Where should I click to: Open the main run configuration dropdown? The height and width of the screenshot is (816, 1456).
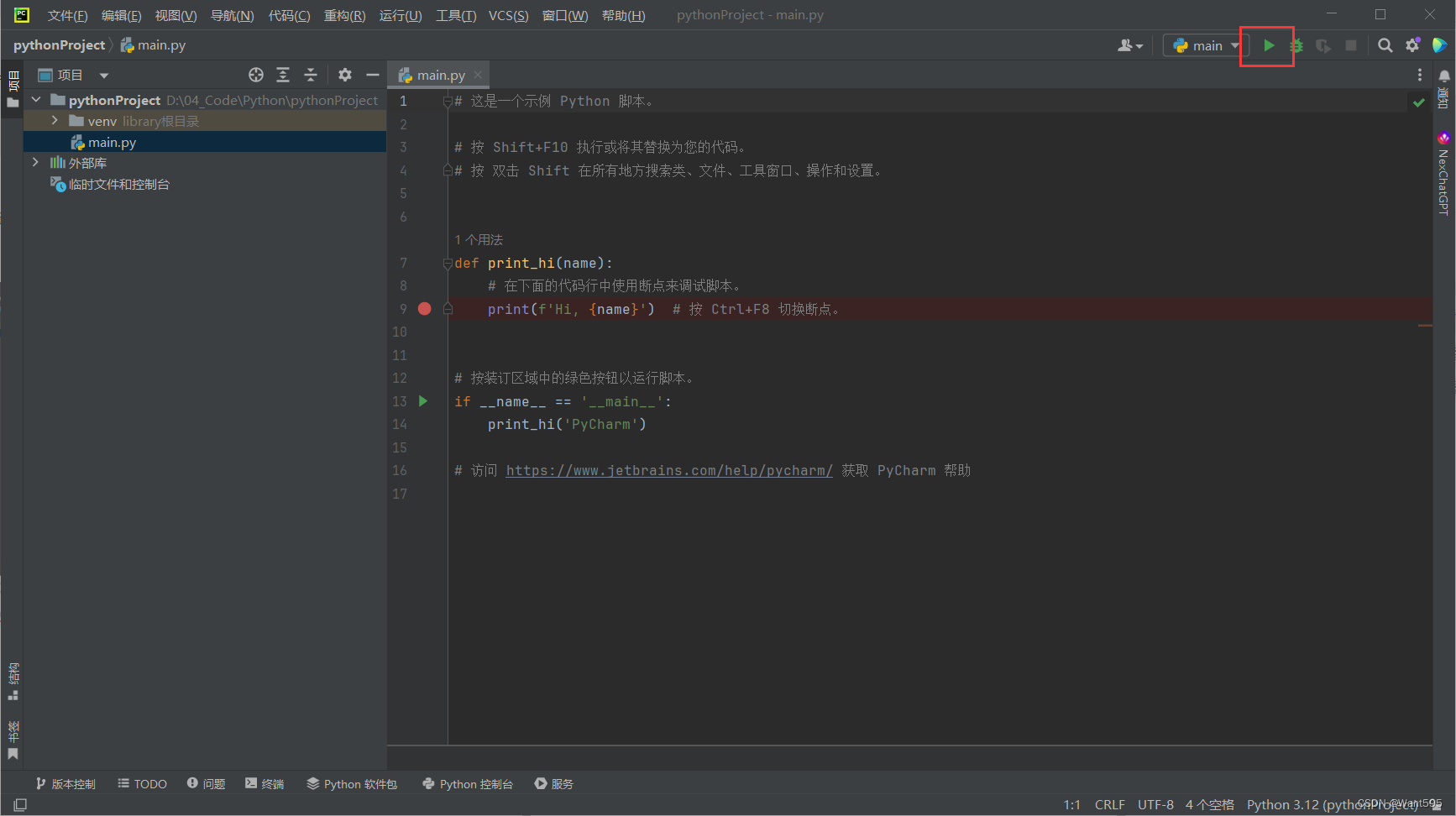1204,45
